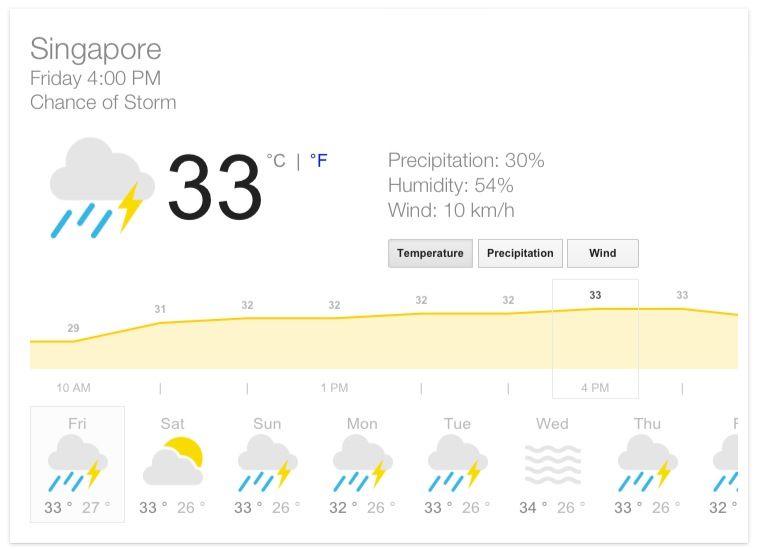Image resolution: width=757 pixels, height=549 pixels.
Task: Click the Wed day label
Action: (552, 423)
